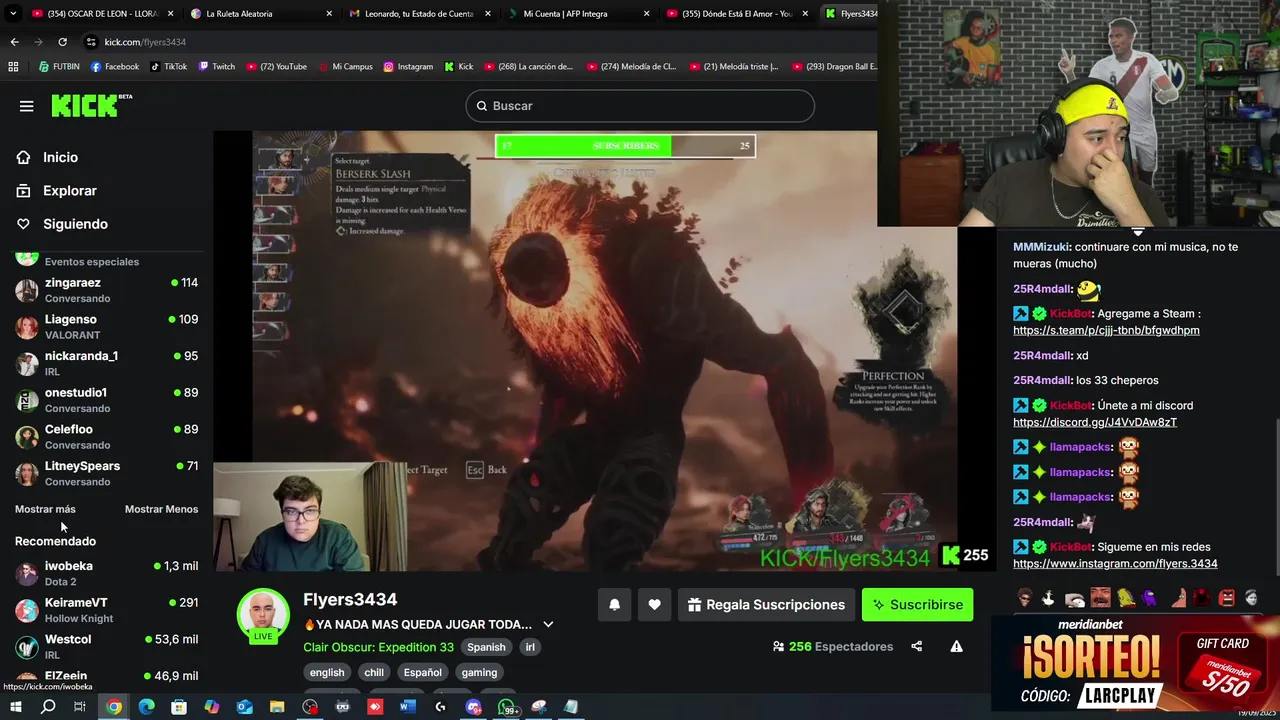This screenshot has width=1280, height=720.
Task: Select the Spanish language tag
Action: pos(486,647)
